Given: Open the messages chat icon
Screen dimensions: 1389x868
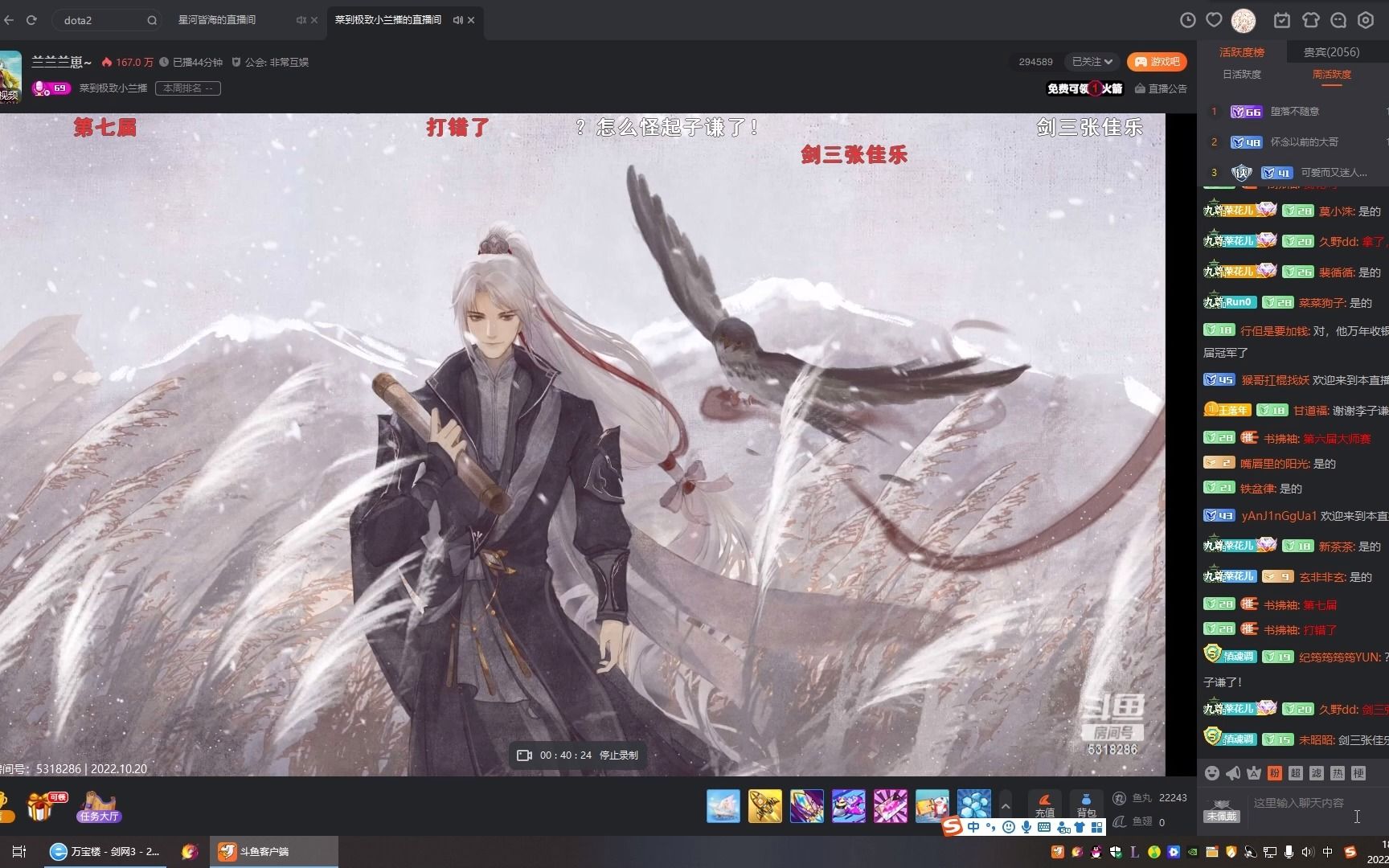Looking at the screenshot, I should [1338, 20].
